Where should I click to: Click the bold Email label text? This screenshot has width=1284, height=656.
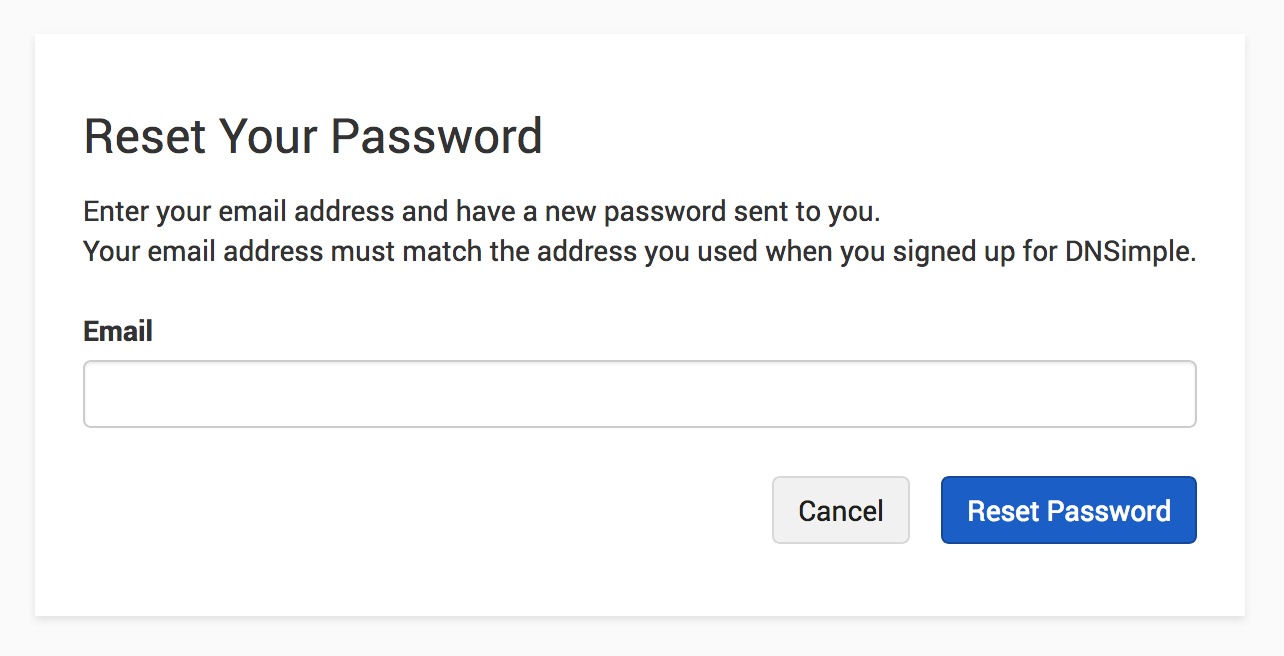(117, 331)
